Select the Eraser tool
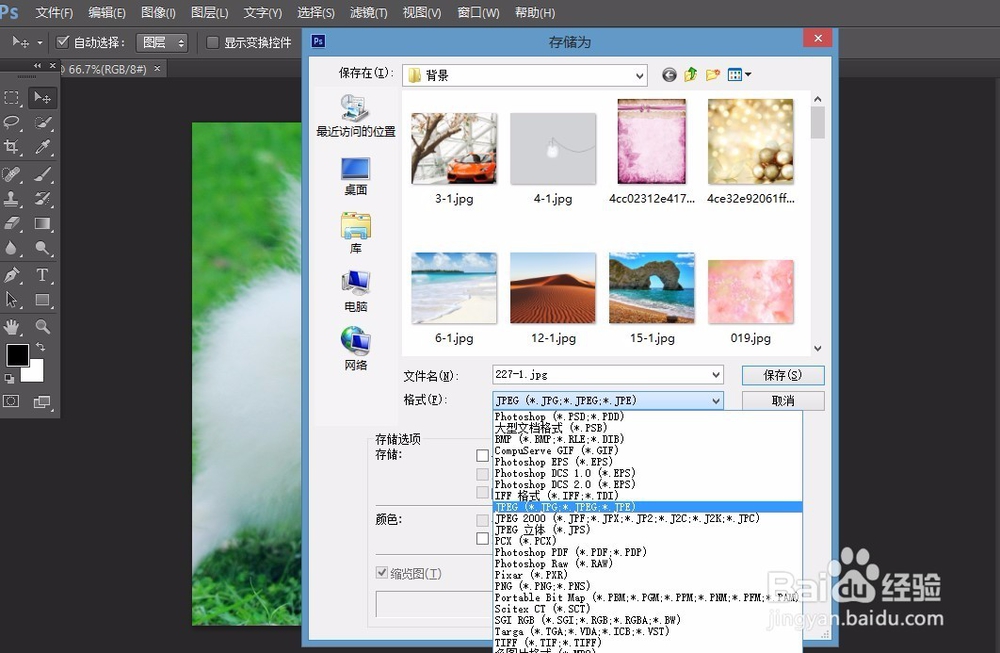Image resolution: width=1000 pixels, height=653 pixels. 11,223
